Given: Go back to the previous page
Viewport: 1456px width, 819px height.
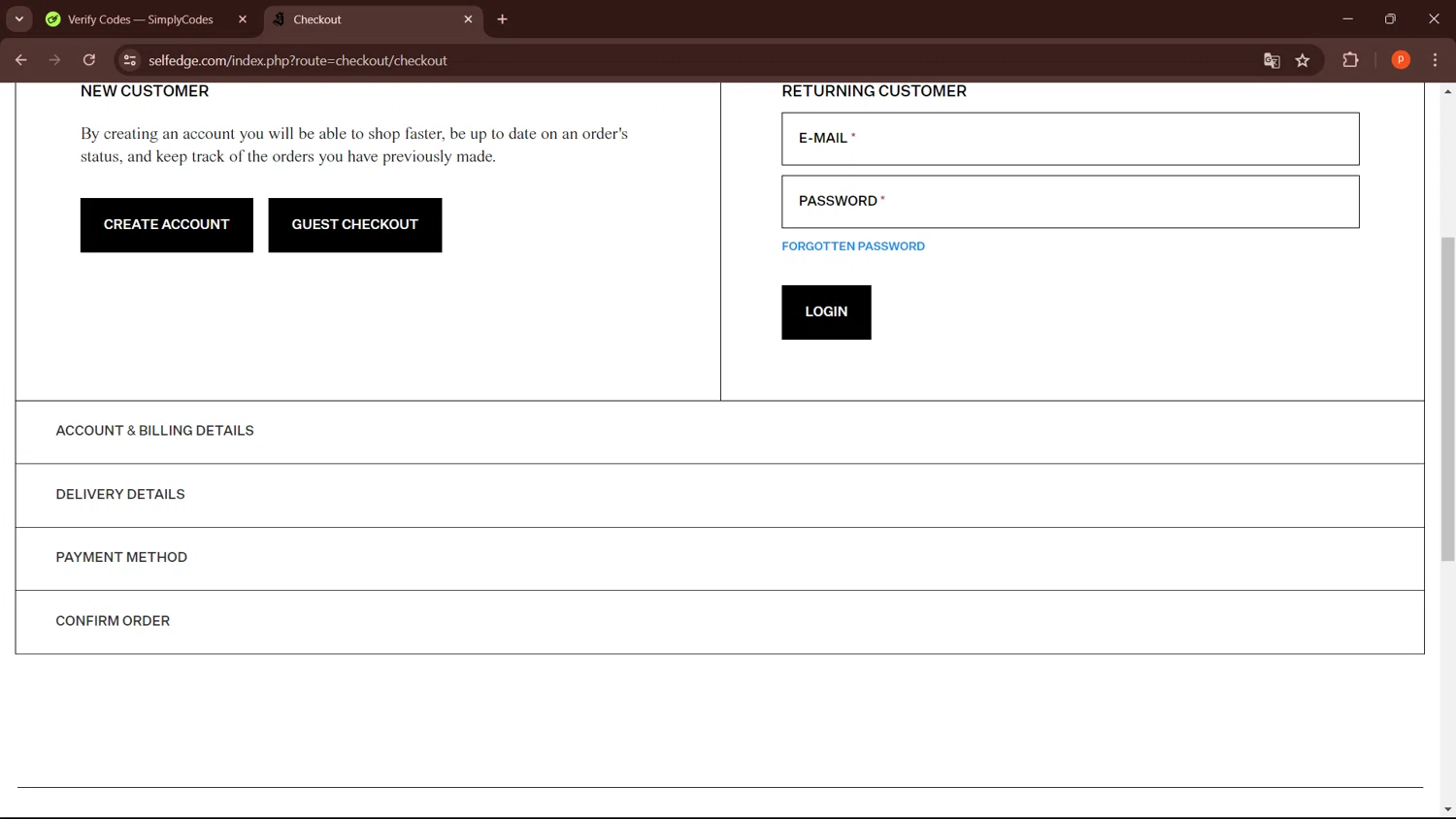Looking at the screenshot, I should coord(20,60).
